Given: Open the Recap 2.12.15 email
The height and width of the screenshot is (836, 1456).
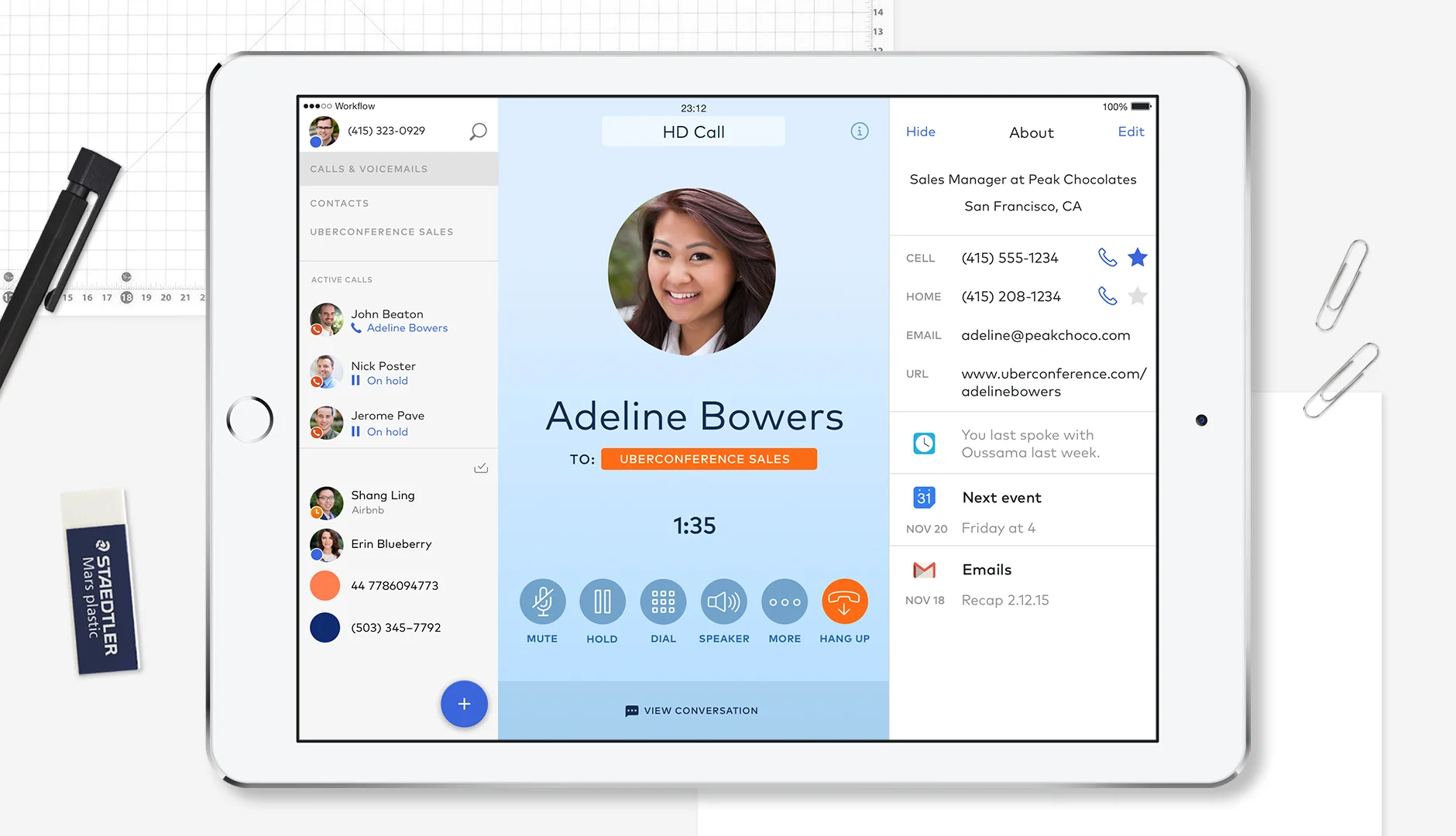Looking at the screenshot, I should [1005, 600].
